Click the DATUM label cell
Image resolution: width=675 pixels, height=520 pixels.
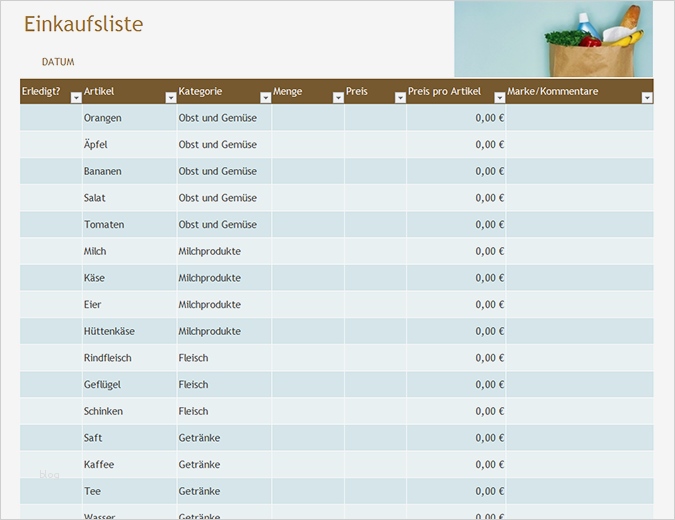58,62
